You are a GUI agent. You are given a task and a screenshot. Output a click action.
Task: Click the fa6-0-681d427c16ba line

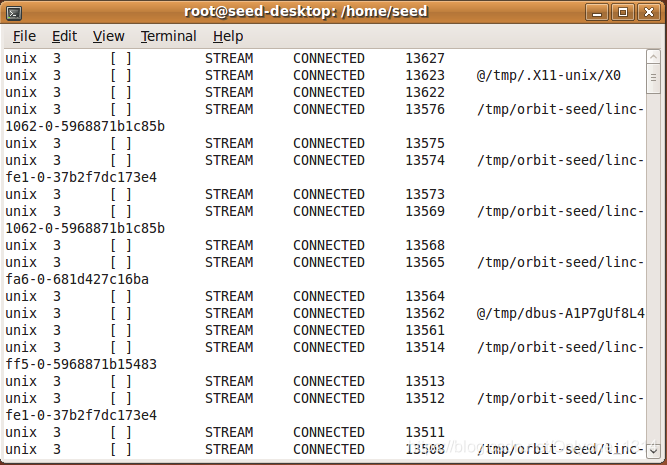pos(77,280)
